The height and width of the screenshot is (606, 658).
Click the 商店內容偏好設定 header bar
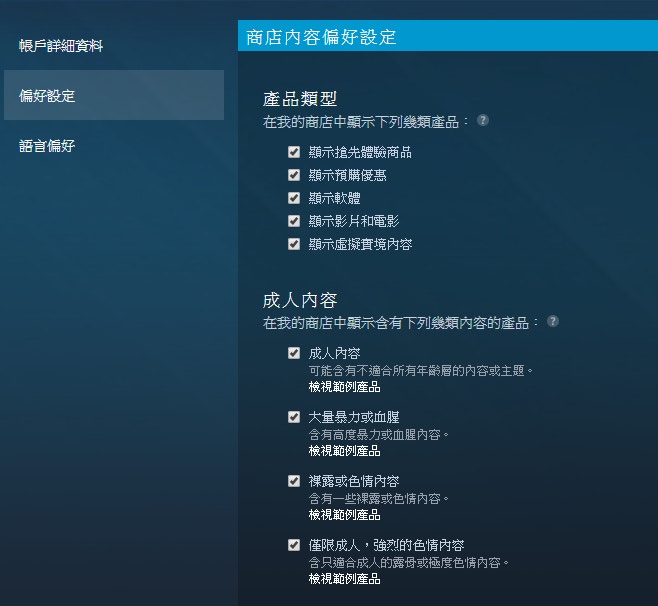(448, 37)
